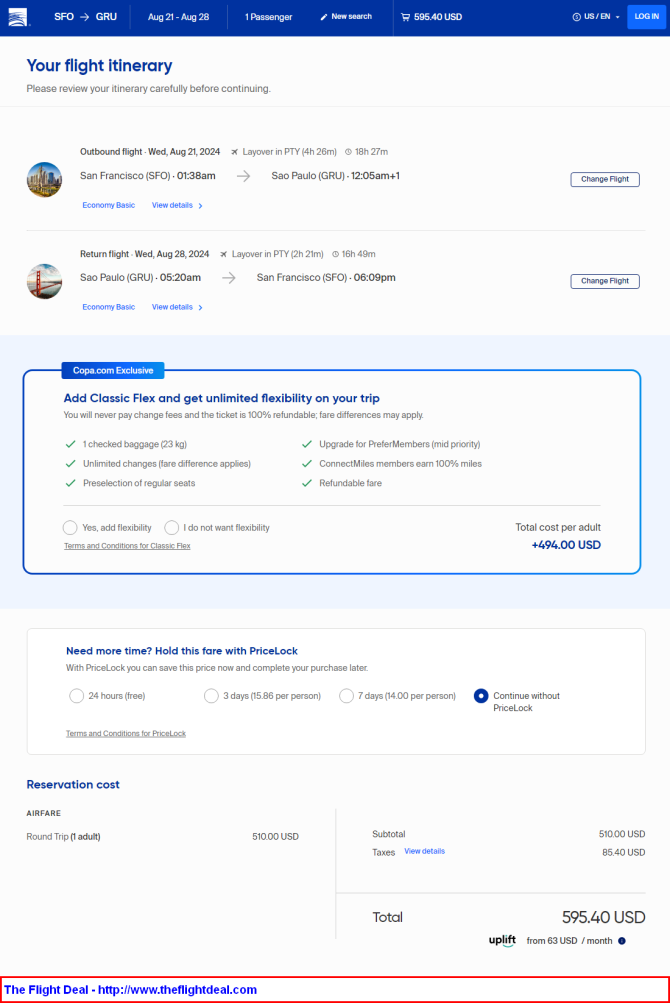Select 24 hours (free) PriceLock option
Screen dimensions: 670x1003
point(76,696)
